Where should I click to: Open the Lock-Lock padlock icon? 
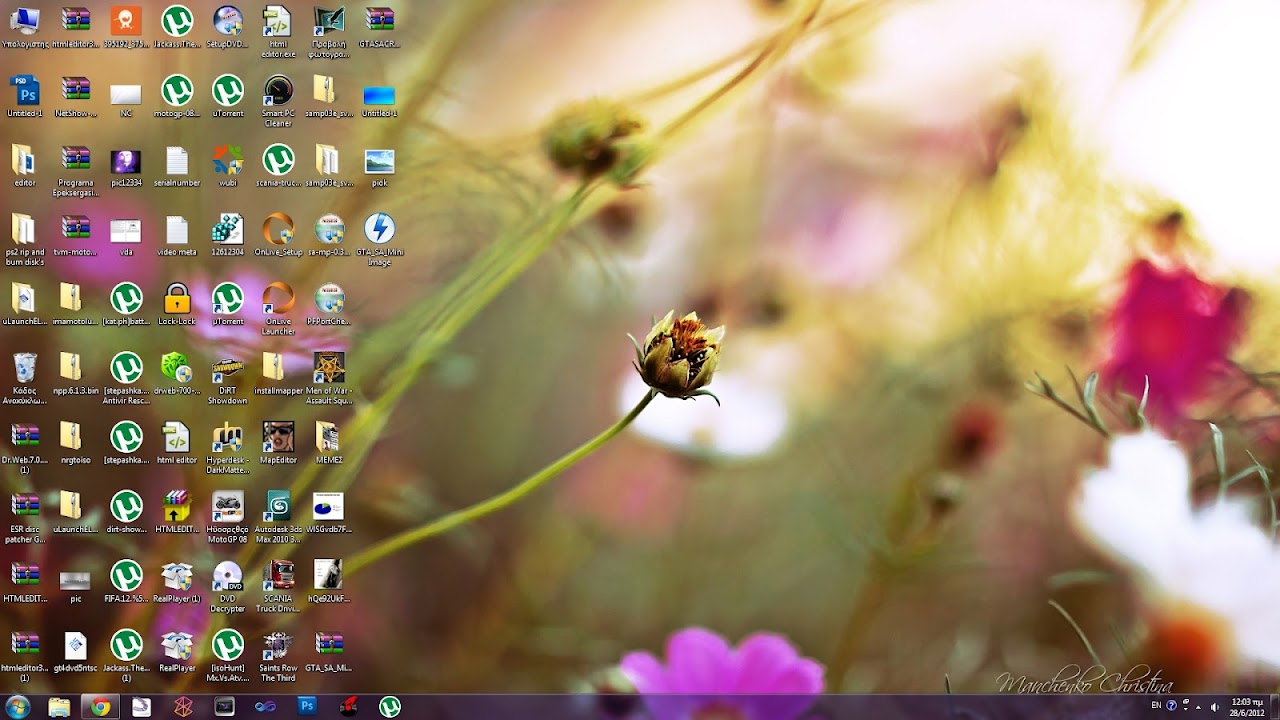176,305
